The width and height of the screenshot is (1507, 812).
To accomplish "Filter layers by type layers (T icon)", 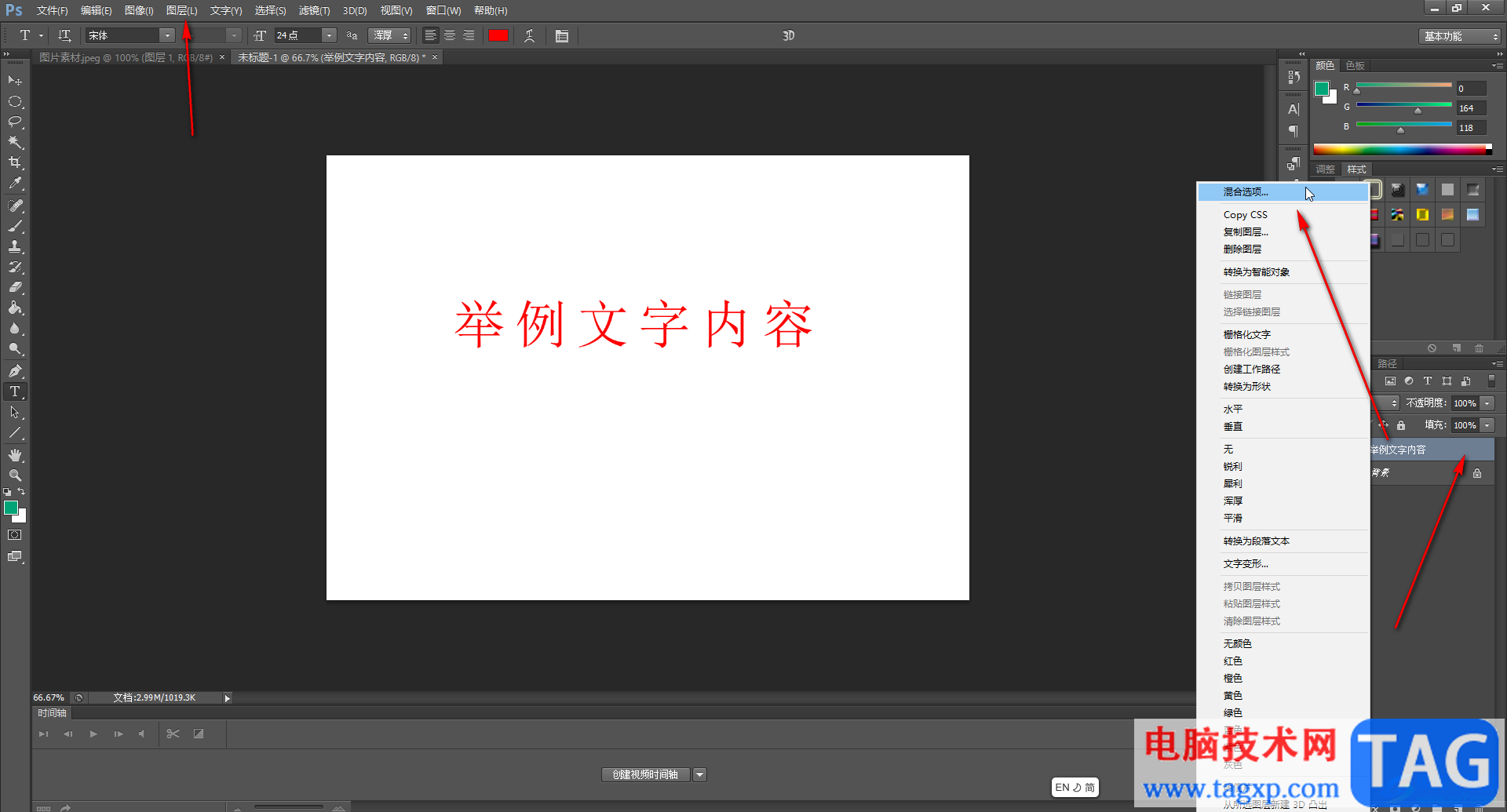I will 1428,381.
